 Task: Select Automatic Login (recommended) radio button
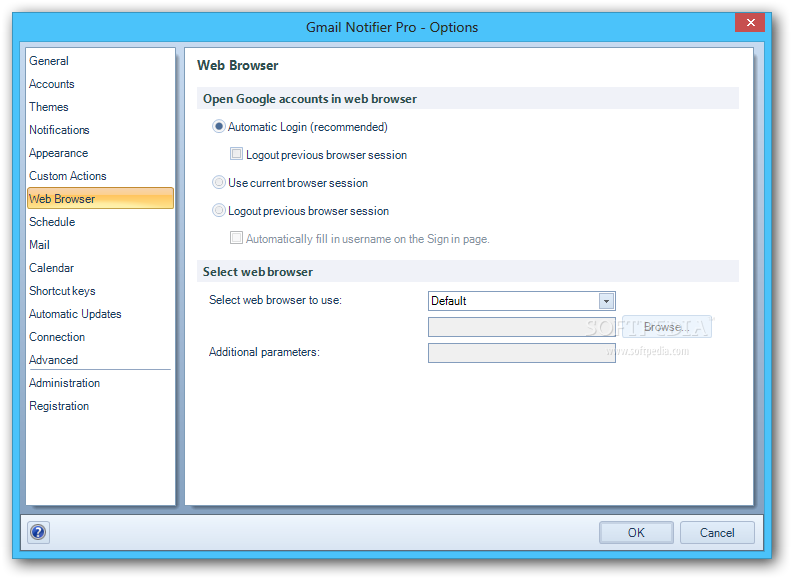coord(218,126)
